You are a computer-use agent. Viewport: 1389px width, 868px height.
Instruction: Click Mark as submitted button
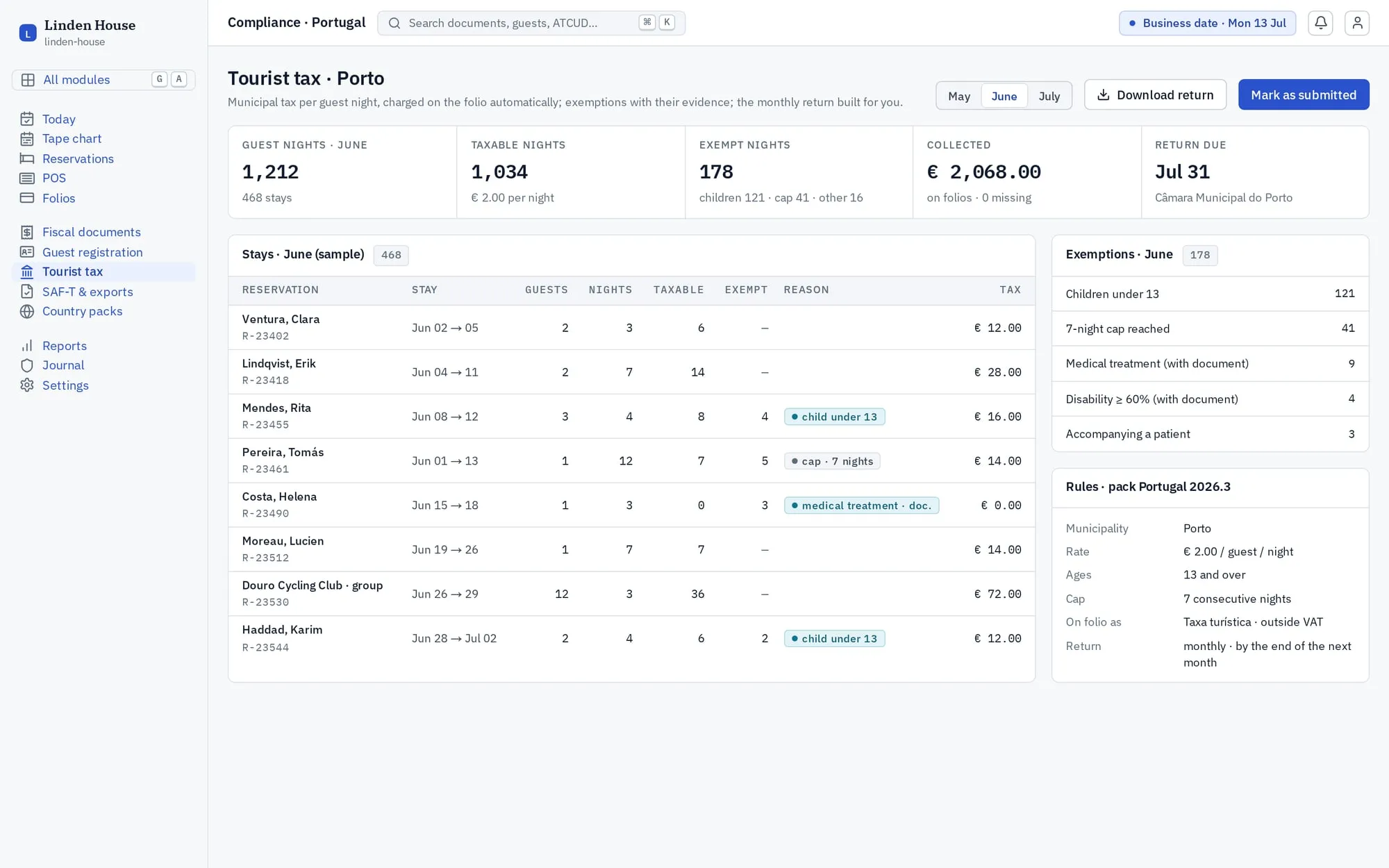[1304, 94]
